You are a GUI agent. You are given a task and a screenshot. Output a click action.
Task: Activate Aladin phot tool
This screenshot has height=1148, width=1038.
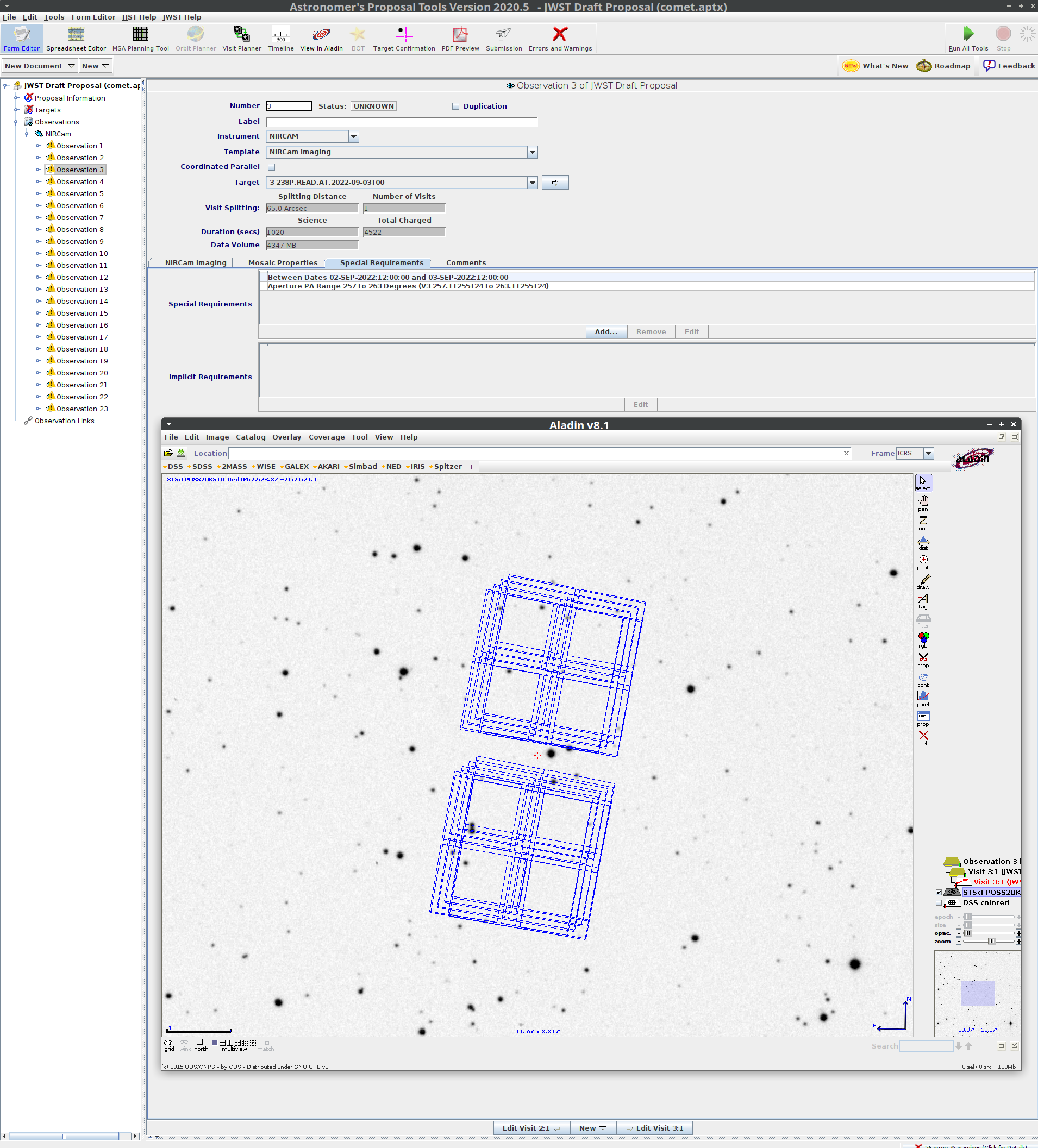click(923, 562)
